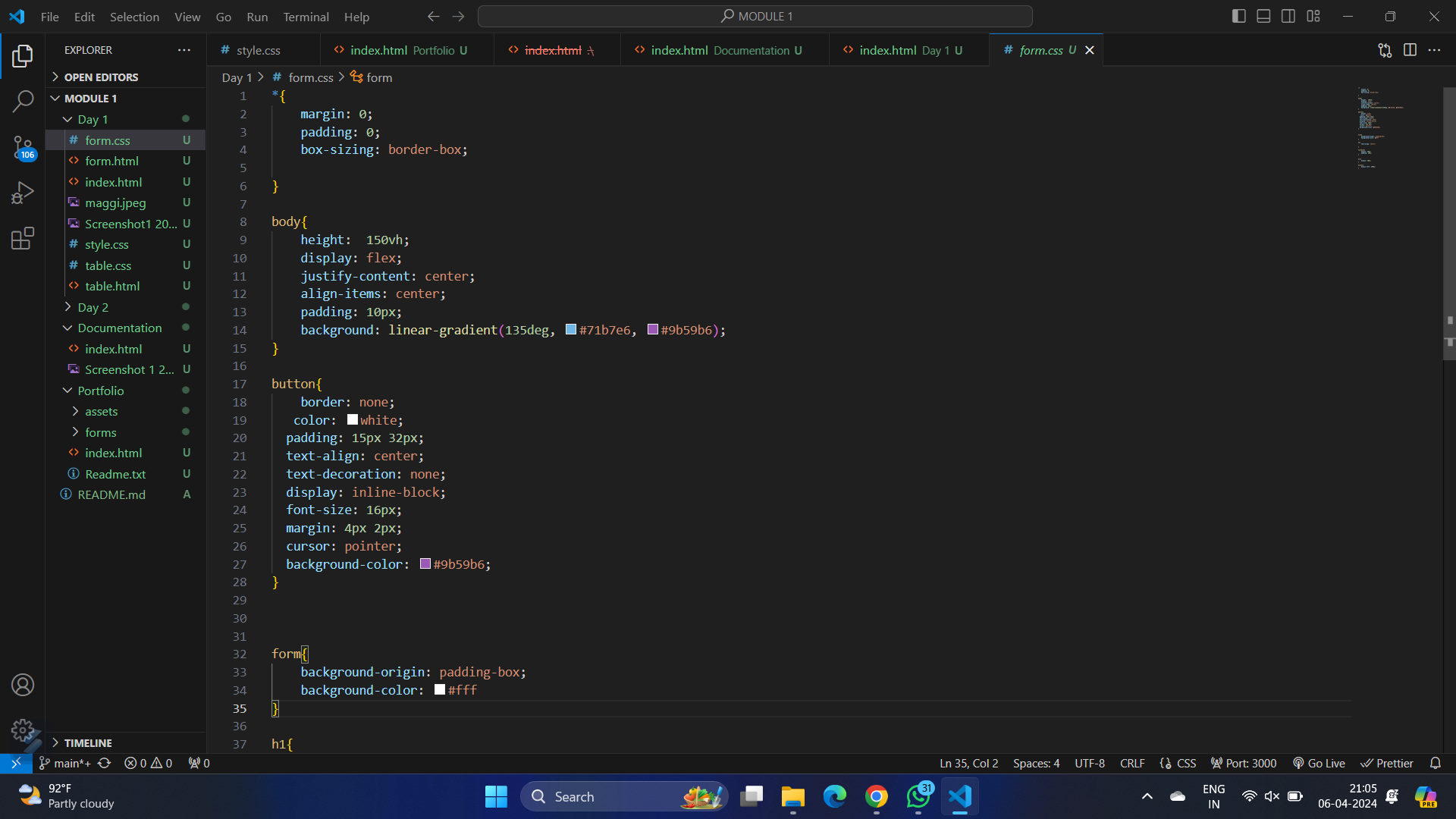
Task: Switch to index.html Documentation tab
Action: 725,50
